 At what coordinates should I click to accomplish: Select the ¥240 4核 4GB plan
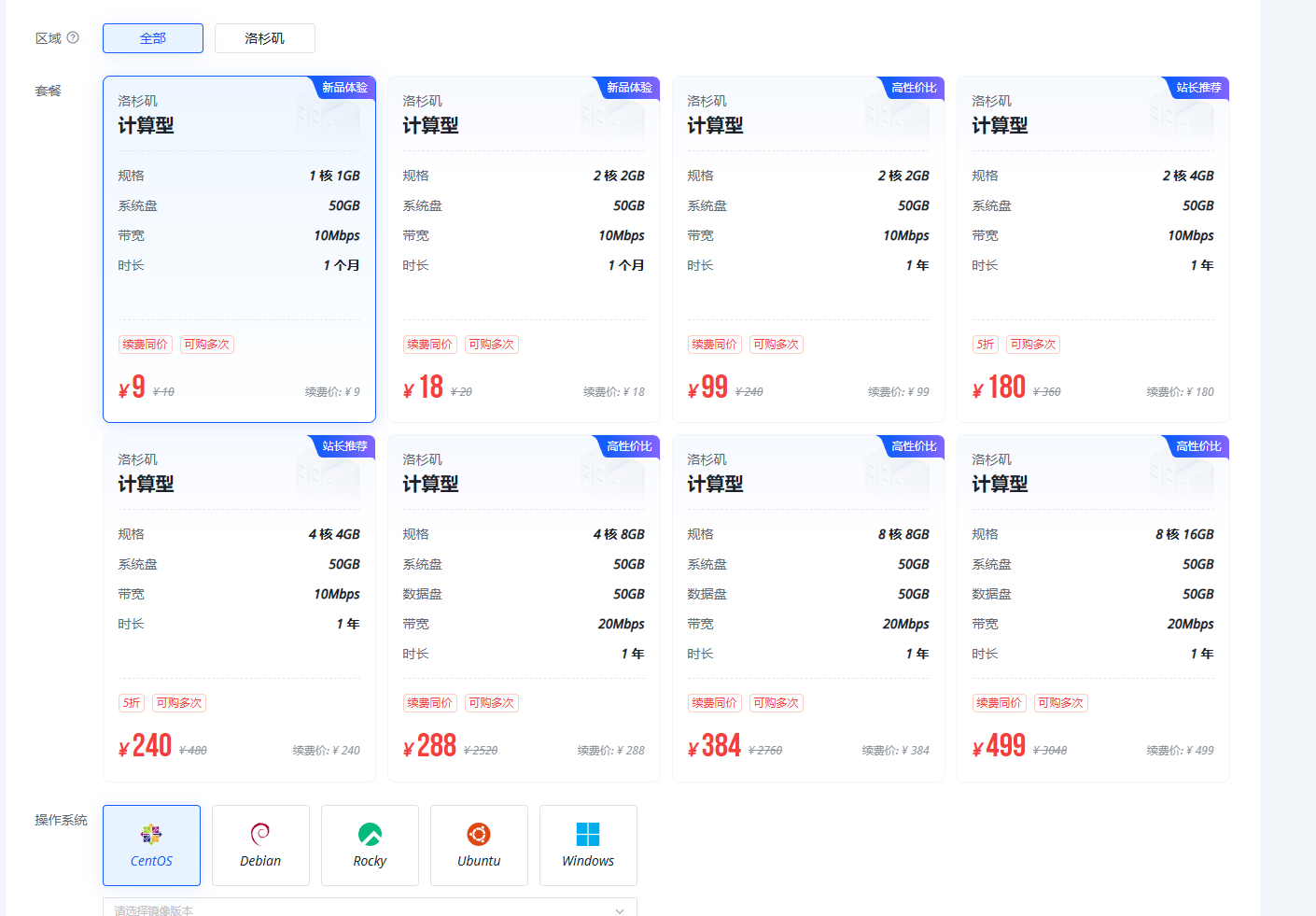[x=239, y=608]
